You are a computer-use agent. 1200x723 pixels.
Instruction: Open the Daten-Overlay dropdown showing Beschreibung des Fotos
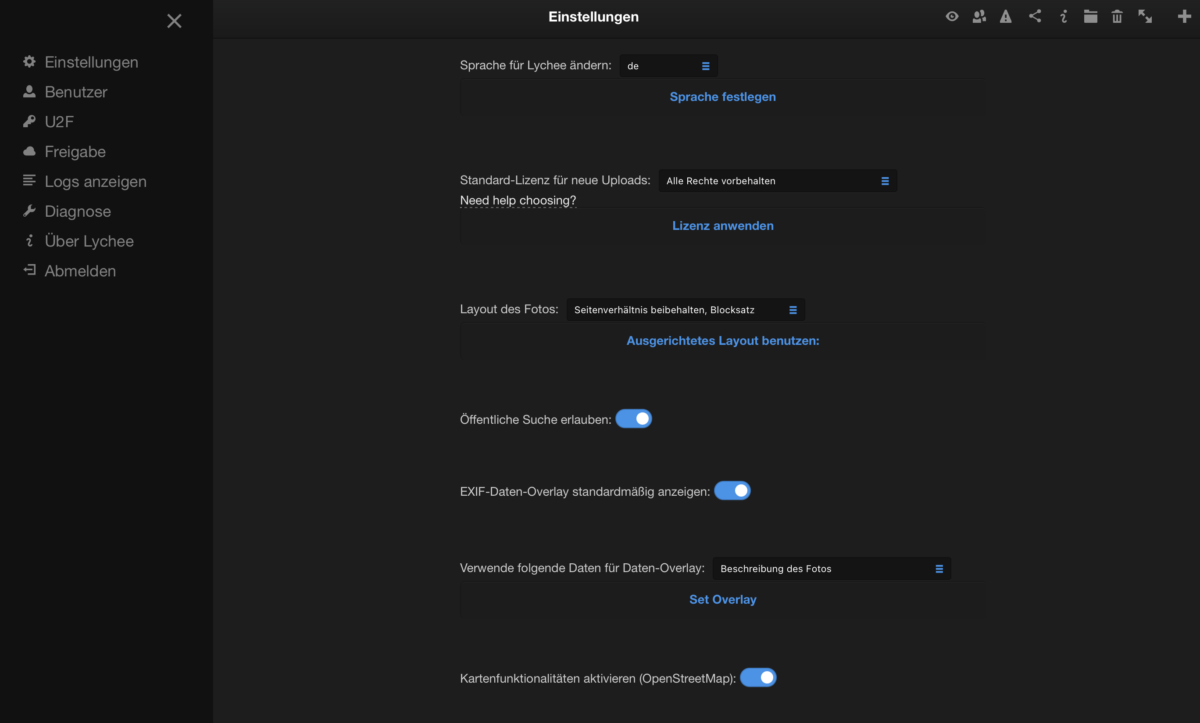click(x=831, y=569)
